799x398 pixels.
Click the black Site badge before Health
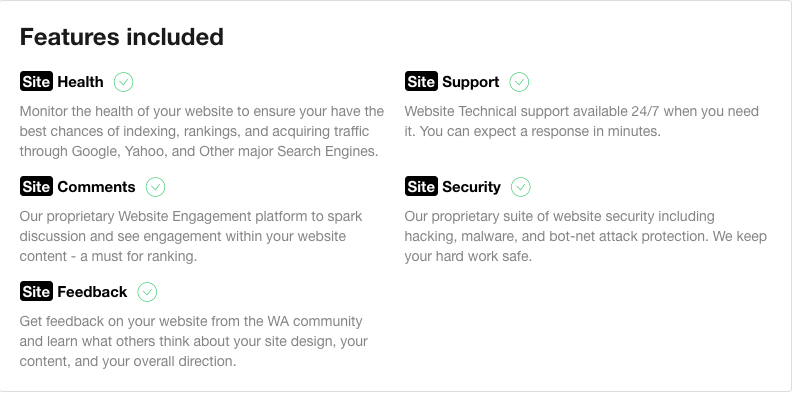36,82
